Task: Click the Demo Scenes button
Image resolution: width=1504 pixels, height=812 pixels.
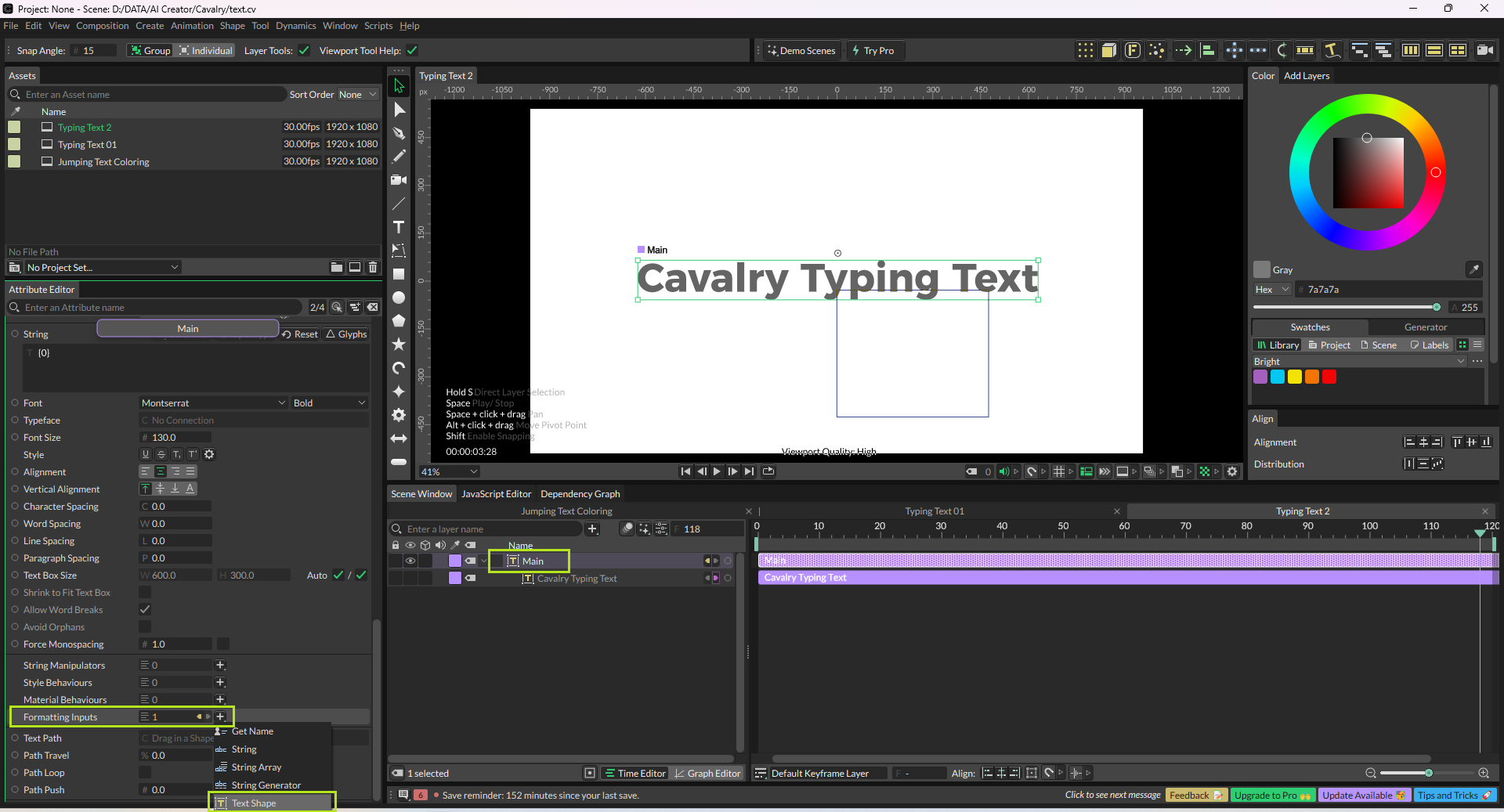Action: point(801,51)
